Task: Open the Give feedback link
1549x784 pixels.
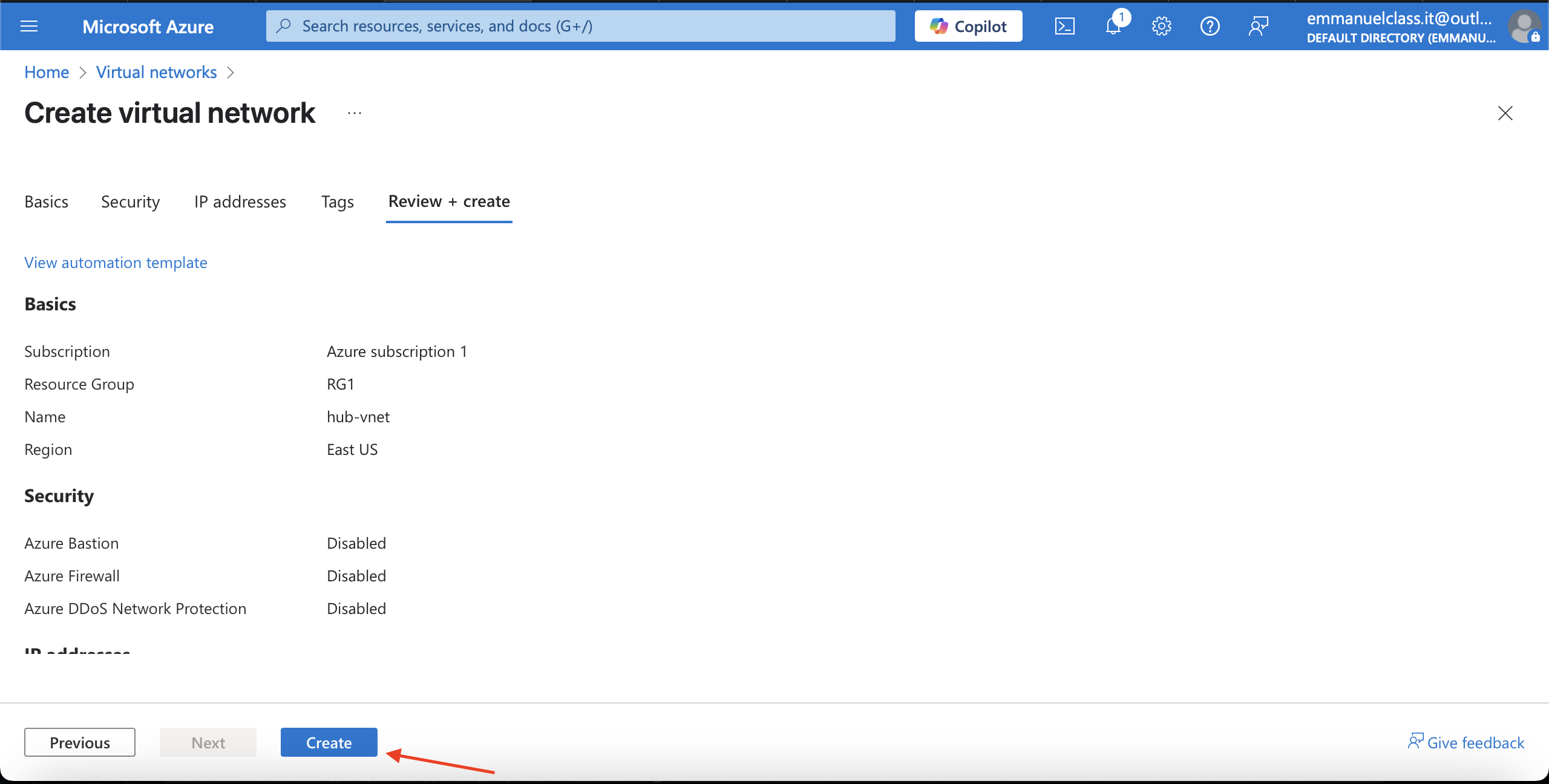Action: [x=1466, y=742]
